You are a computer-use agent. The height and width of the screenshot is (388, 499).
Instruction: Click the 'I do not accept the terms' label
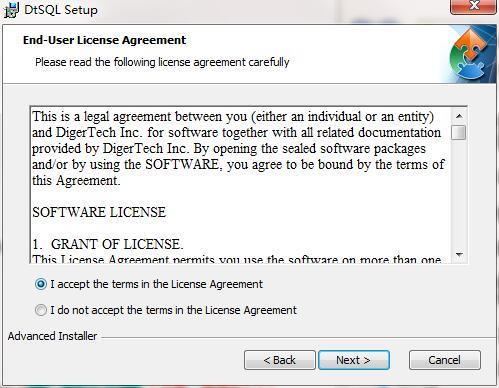173,310
